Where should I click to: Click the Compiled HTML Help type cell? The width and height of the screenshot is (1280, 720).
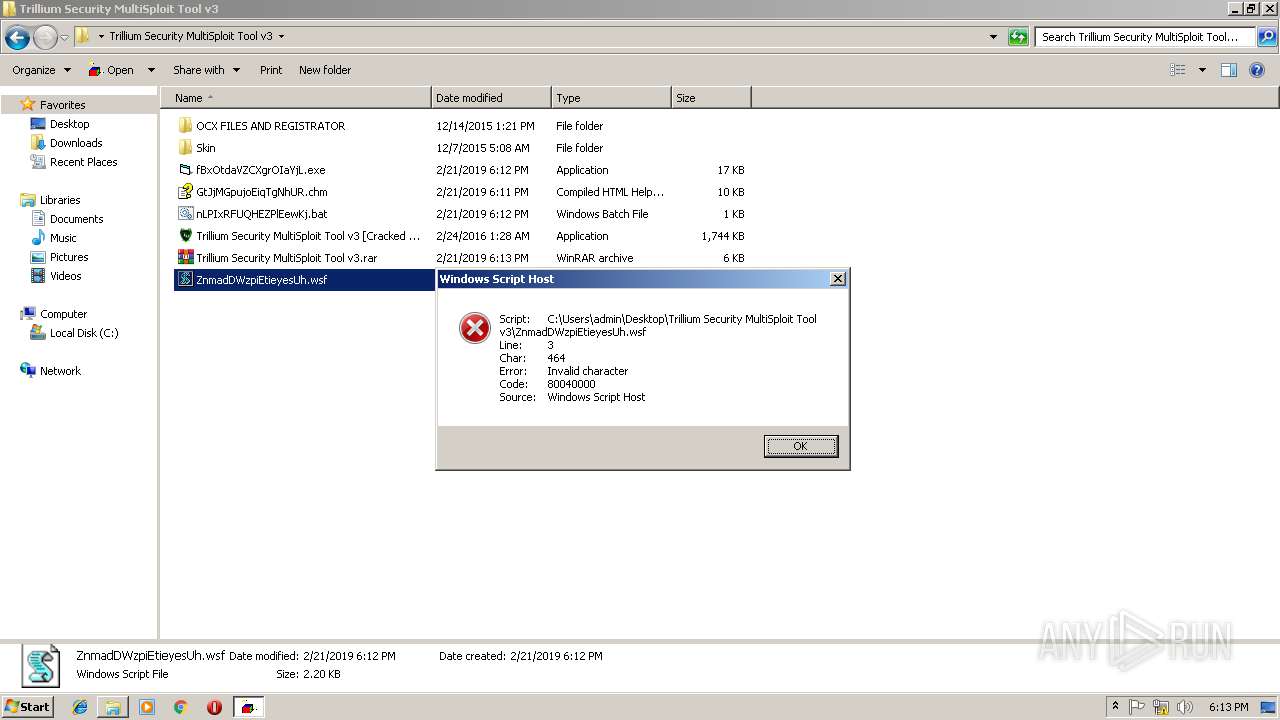(610, 192)
